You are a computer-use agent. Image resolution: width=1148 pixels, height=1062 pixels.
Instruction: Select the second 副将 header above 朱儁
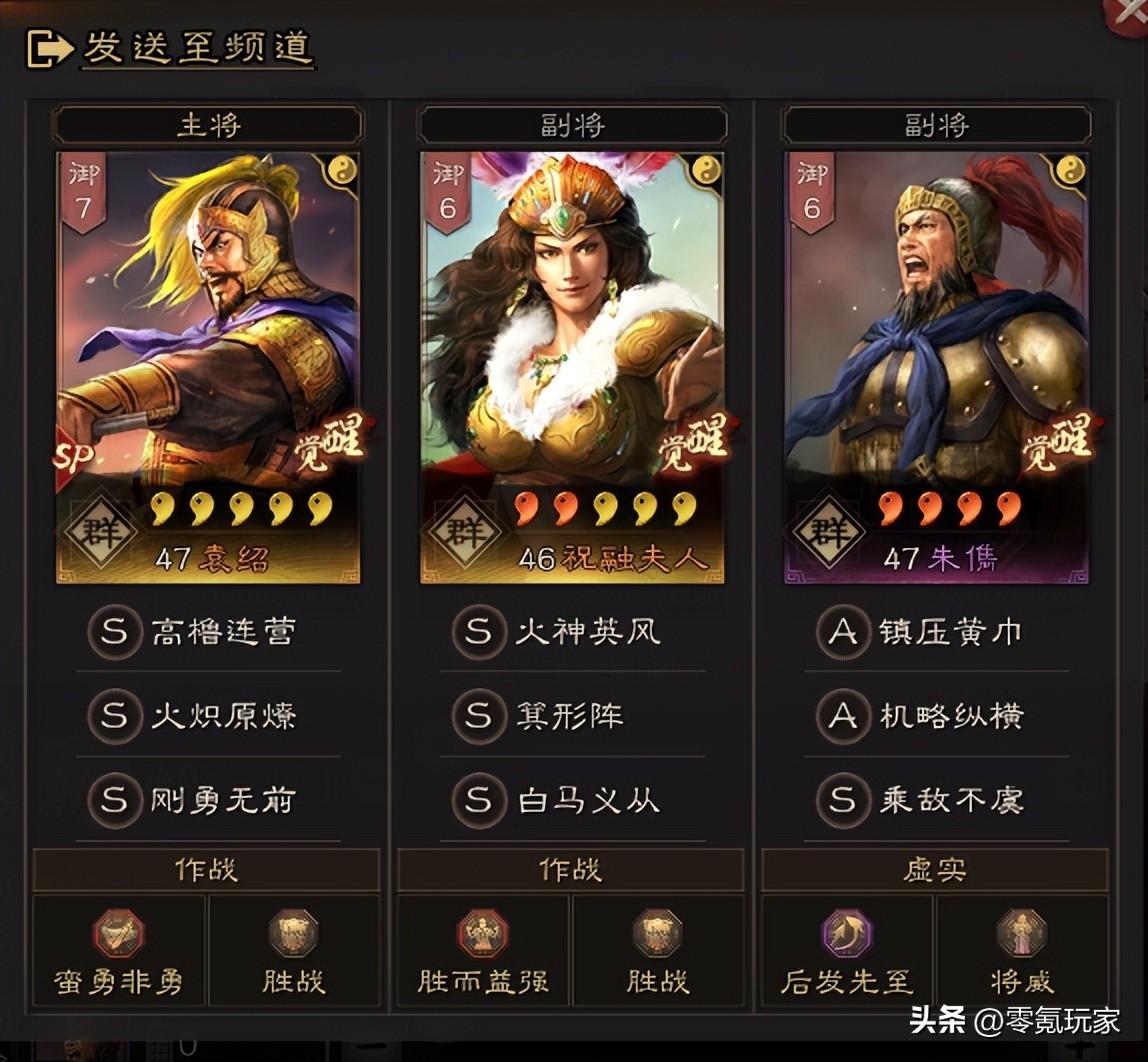pos(936,125)
